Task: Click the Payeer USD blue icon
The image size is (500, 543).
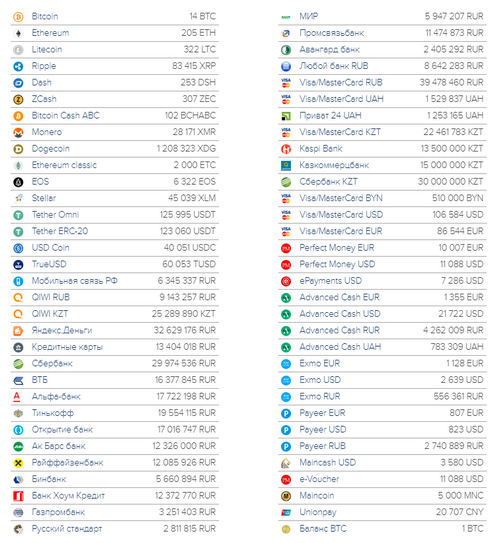Action: tap(286, 430)
